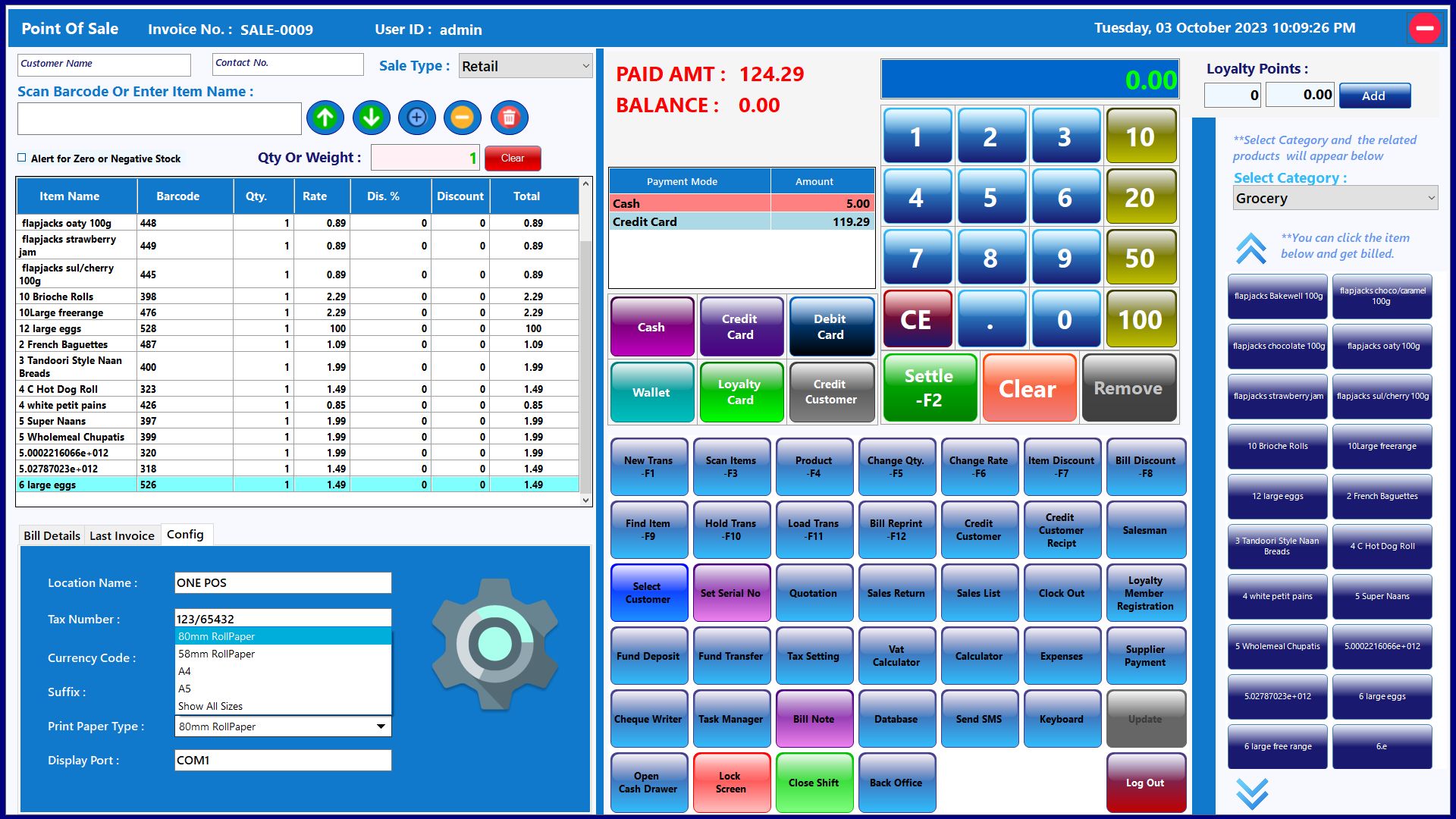This screenshot has height=819, width=1456.
Task: Click the settings gear icon in Config
Action: coord(495,644)
